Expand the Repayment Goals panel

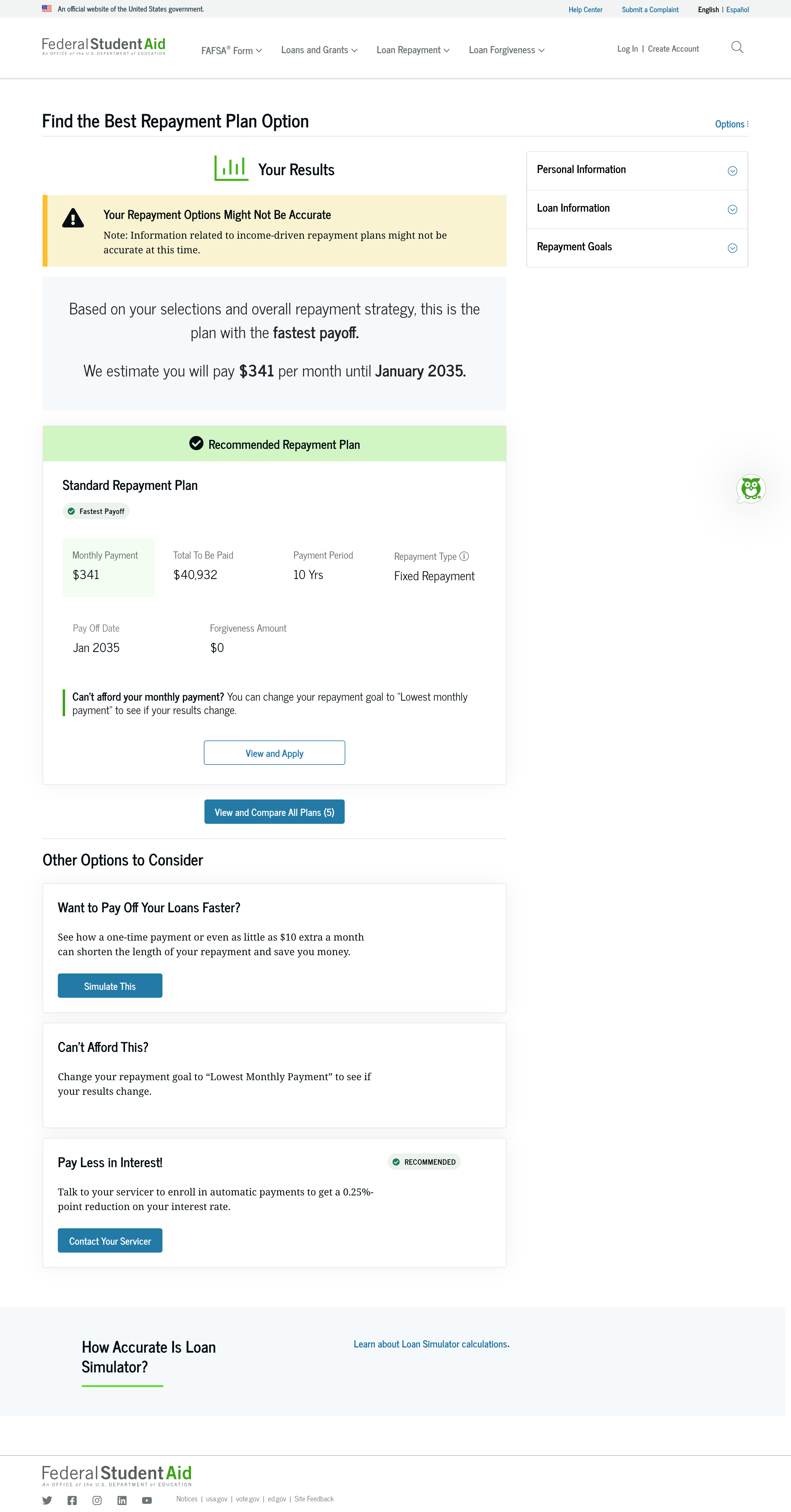click(732, 248)
